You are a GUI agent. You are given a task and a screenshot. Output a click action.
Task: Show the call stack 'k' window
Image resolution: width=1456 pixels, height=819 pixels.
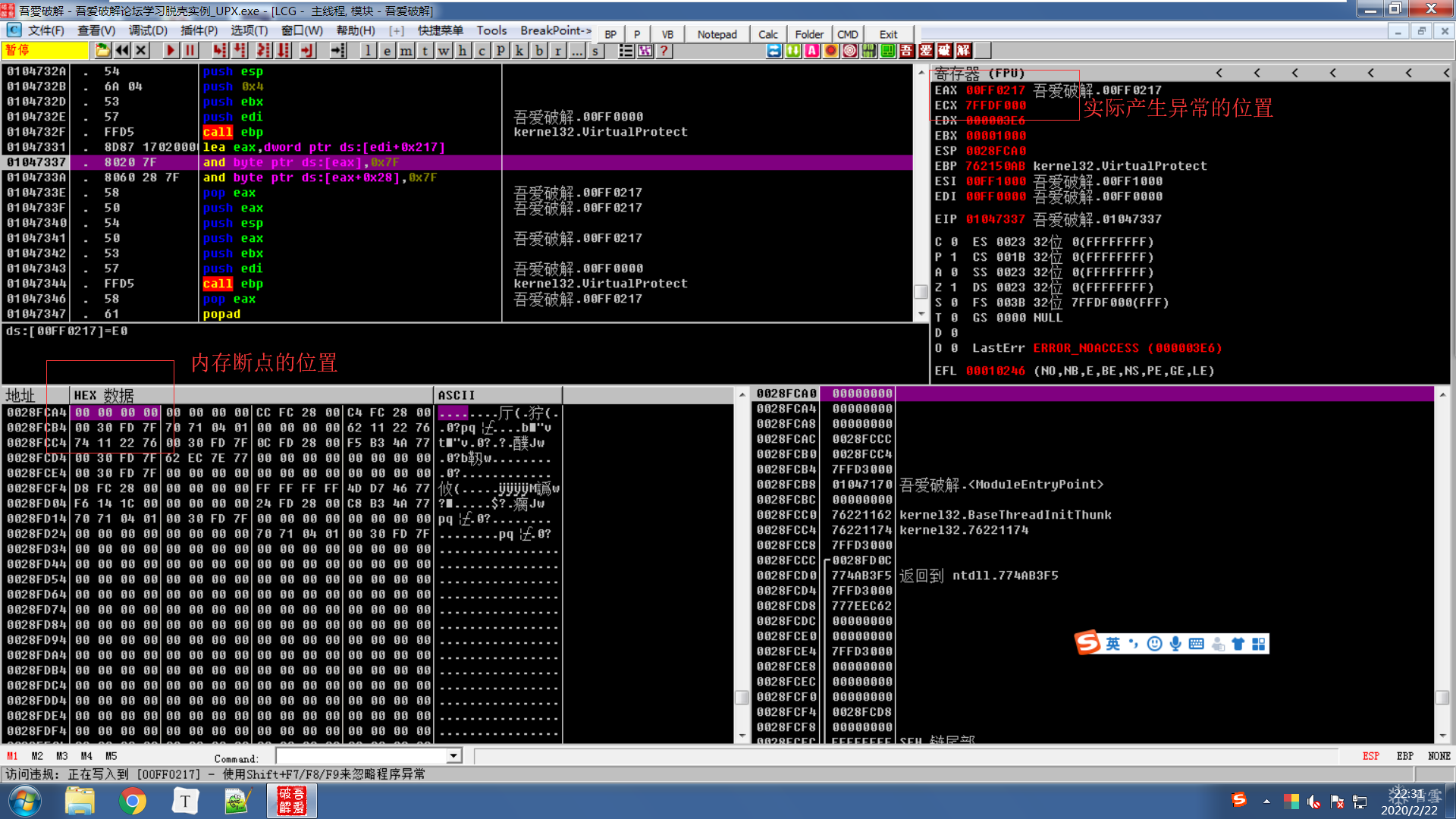point(520,51)
